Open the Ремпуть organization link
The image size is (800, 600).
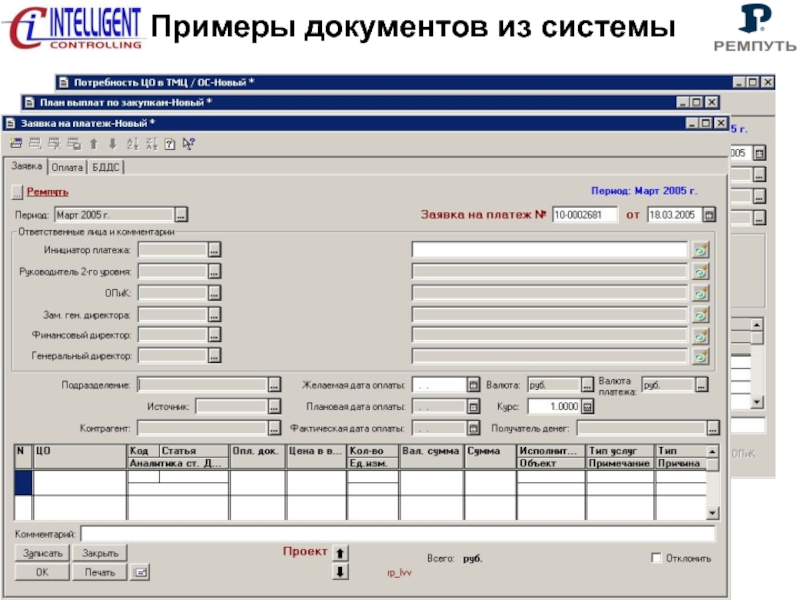click(47, 192)
